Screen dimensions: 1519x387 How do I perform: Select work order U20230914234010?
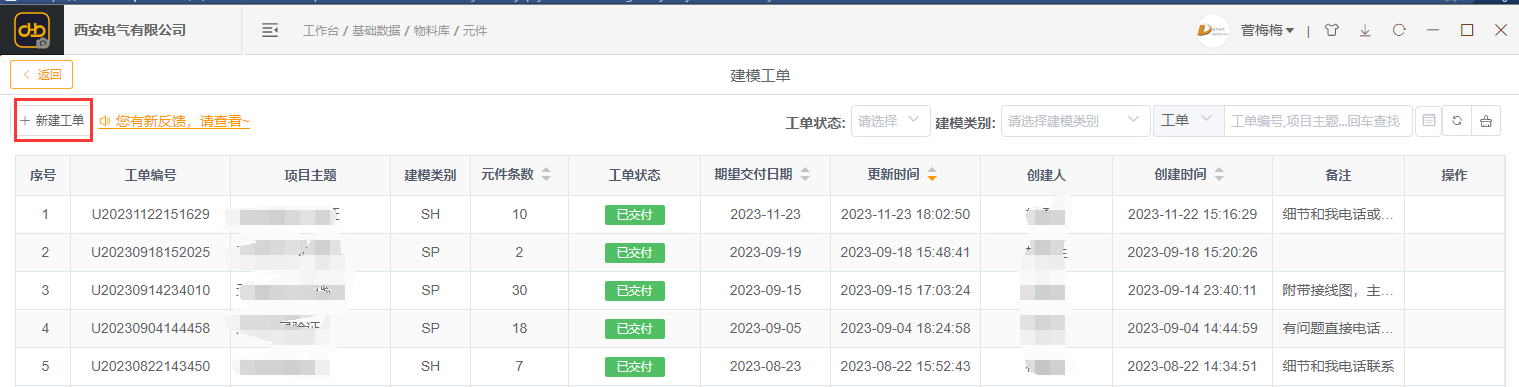tap(151, 290)
